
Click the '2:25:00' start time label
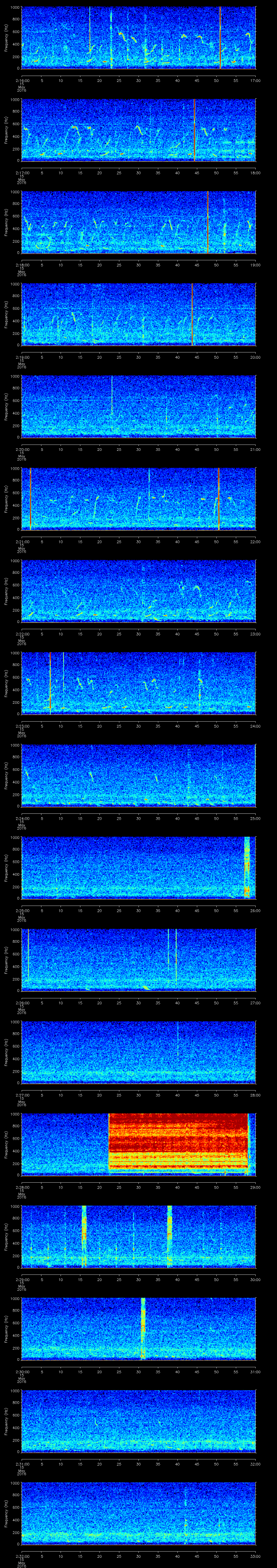point(22,910)
